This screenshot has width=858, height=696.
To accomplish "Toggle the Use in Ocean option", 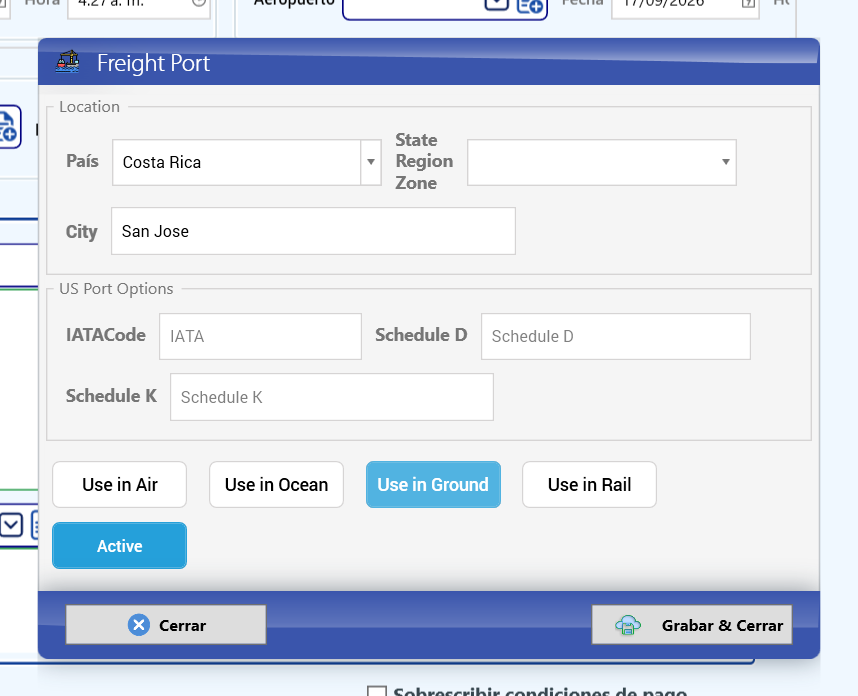I will pos(276,485).
